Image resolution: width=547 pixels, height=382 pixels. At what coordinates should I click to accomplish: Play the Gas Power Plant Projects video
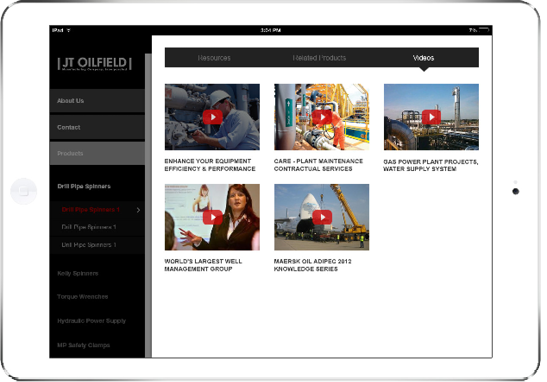point(431,117)
